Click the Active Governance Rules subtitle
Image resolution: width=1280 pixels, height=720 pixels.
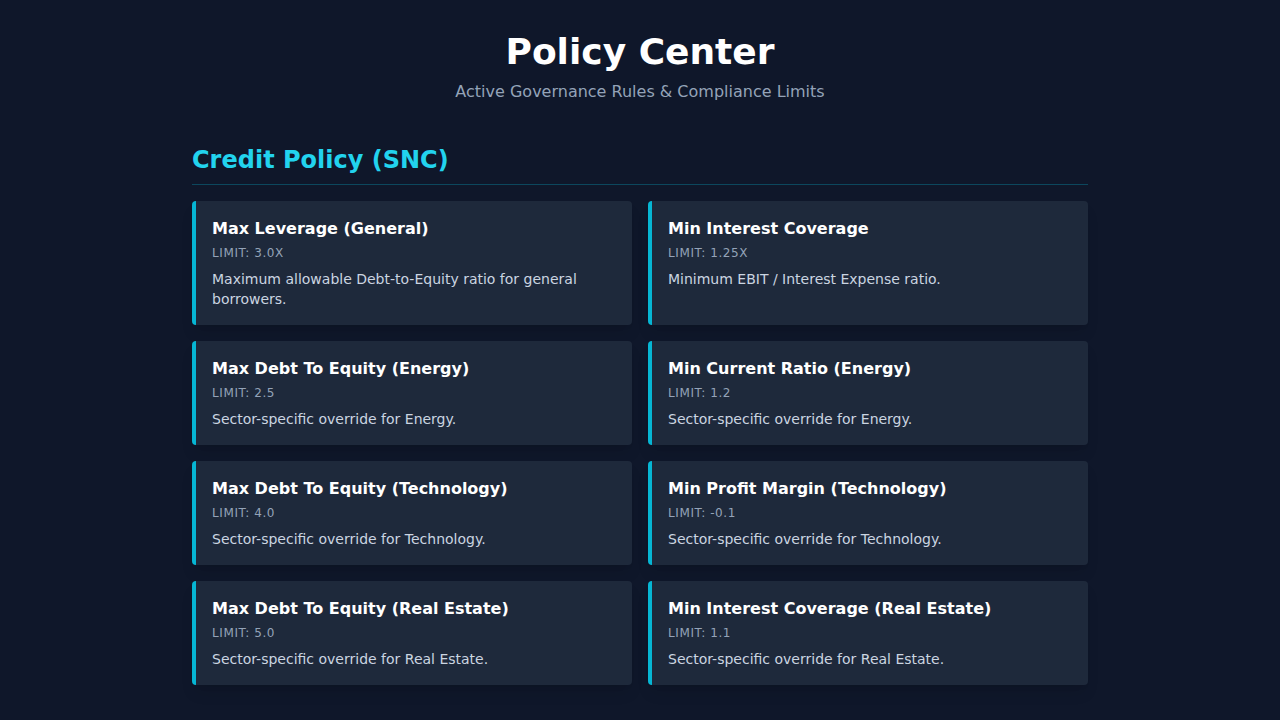pyautogui.click(x=640, y=92)
